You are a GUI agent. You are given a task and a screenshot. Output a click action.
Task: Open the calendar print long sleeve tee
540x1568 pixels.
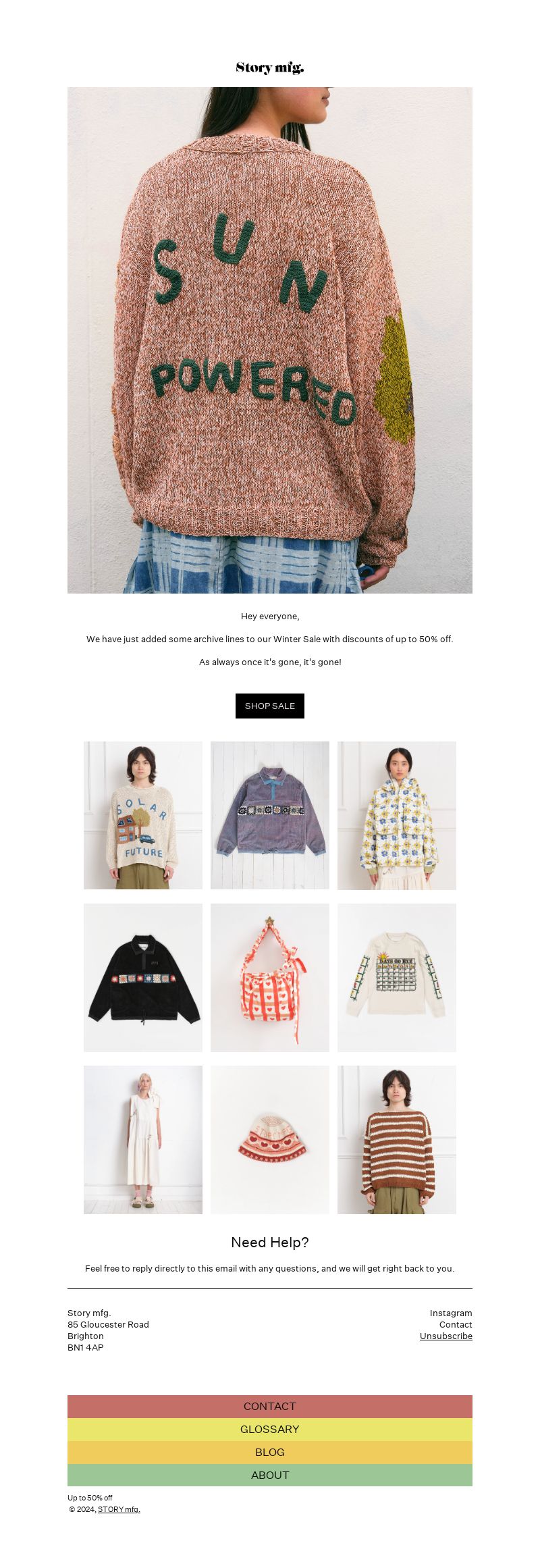coord(397,978)
